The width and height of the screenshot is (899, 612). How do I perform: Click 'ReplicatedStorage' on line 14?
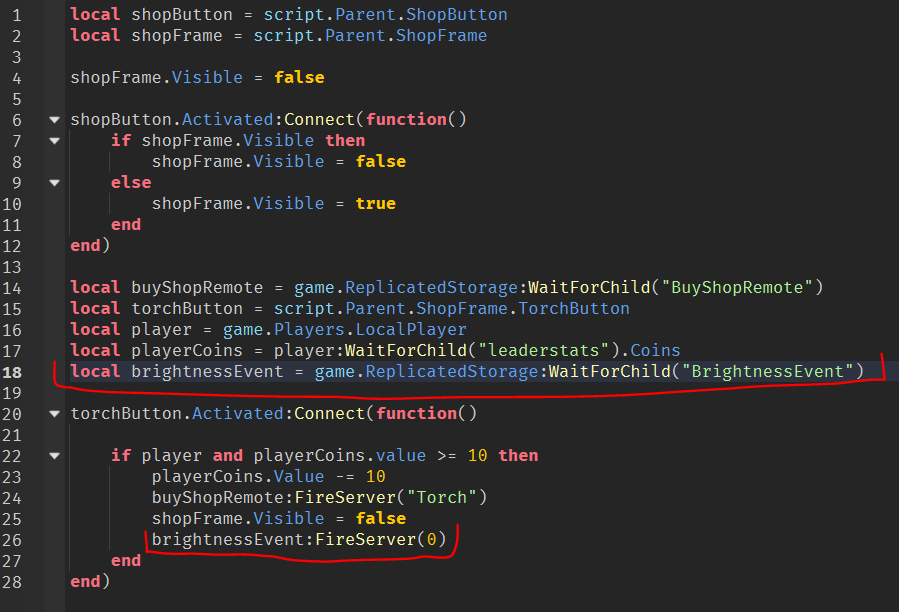431,287
